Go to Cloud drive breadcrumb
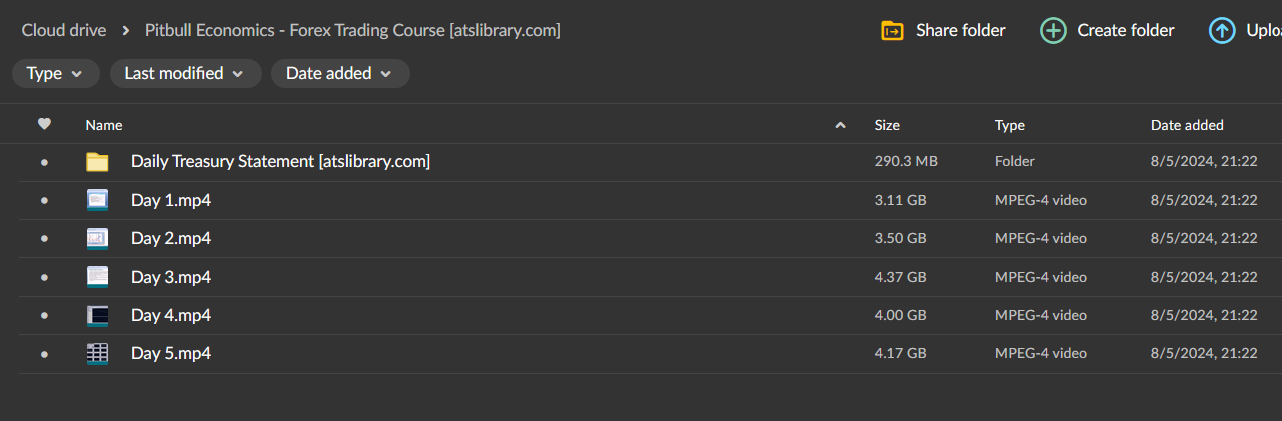The width and height of the screenshot is (1282, 421). (63, 30)
